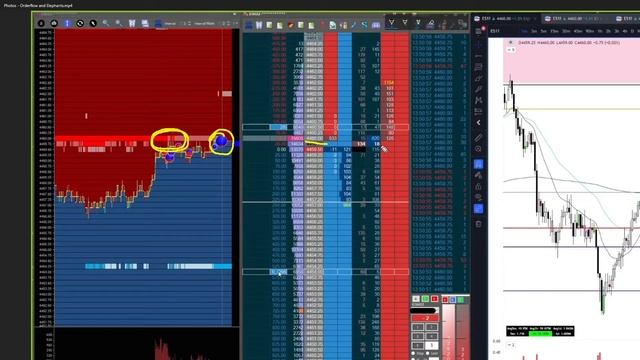The image size is (640, 360).
Task: Open the TradingView hamburger menu with red badge
Action: coord(479,31)
